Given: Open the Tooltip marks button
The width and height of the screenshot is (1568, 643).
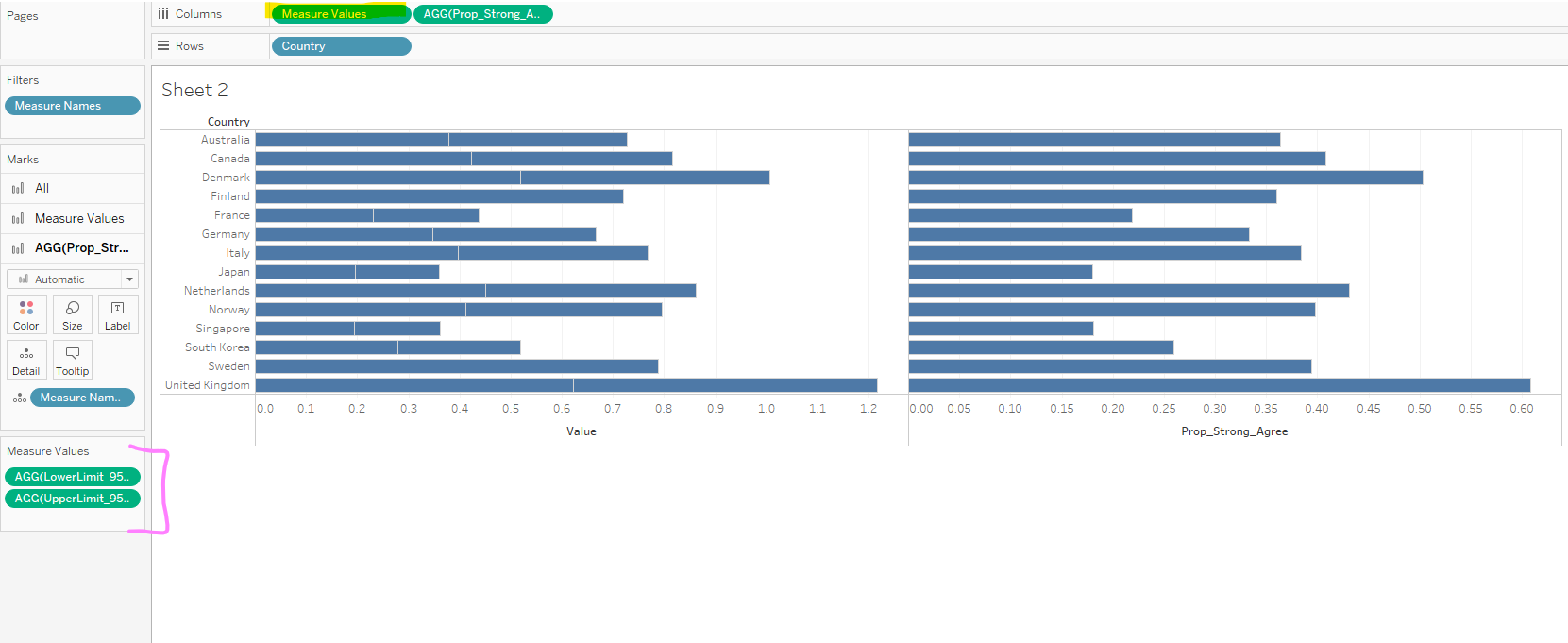Looking at the screenshot, I should [73, 360].
